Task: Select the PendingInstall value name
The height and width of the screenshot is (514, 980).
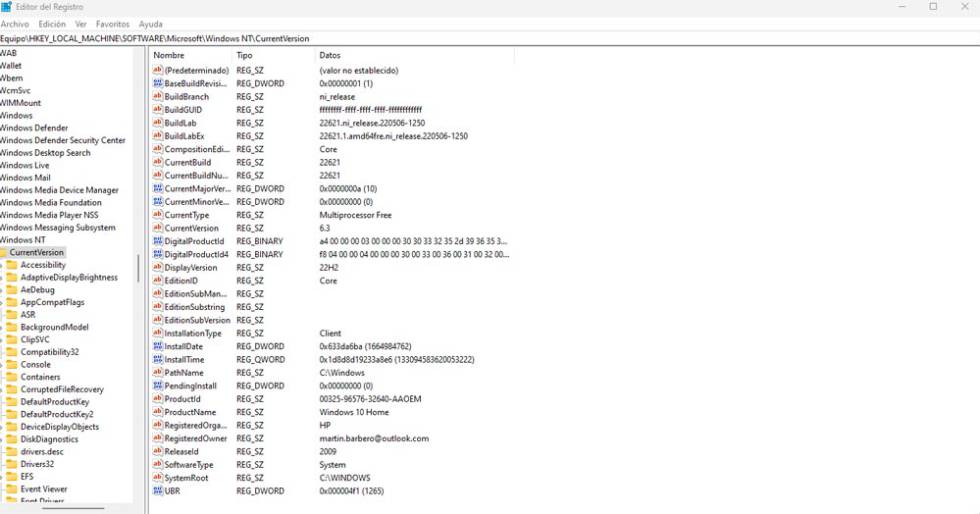Action: pos(190,386)
